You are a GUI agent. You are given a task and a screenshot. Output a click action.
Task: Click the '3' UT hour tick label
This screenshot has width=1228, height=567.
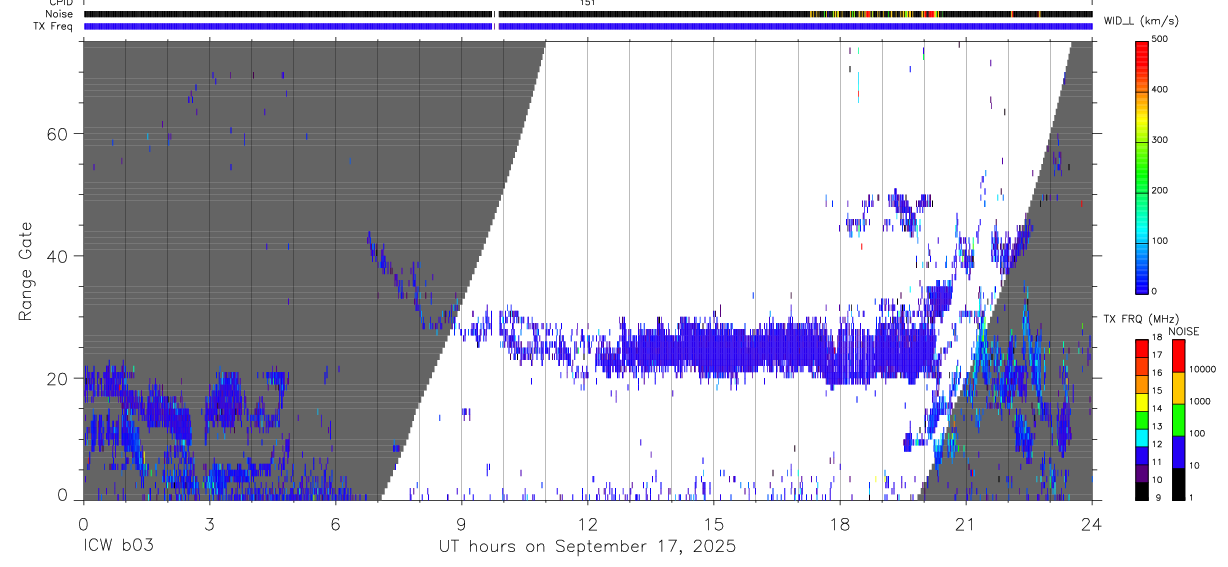coord(209,523)
